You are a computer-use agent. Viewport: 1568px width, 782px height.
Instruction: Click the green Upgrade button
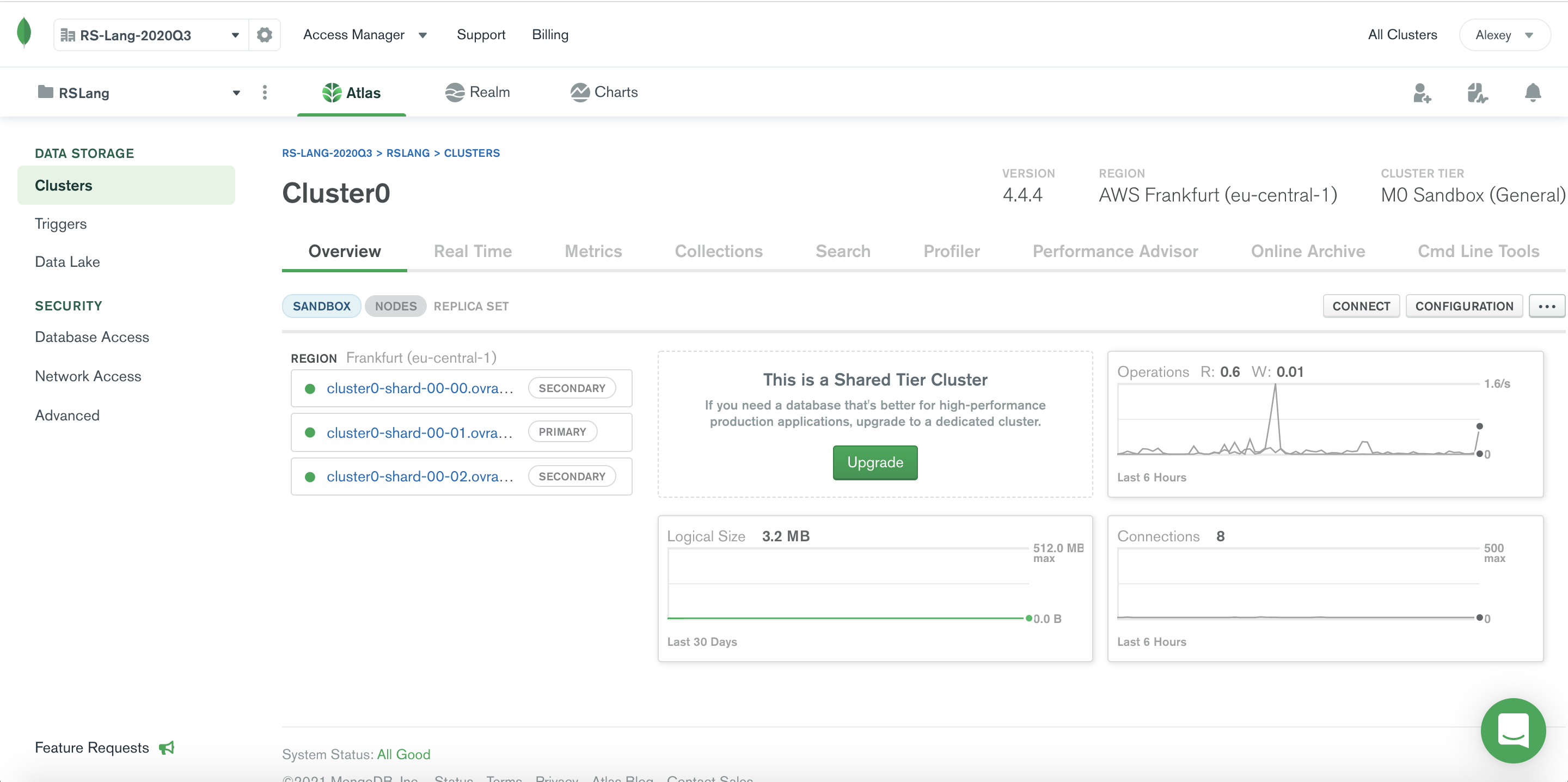pyautogui.click(x=875, y=462)
